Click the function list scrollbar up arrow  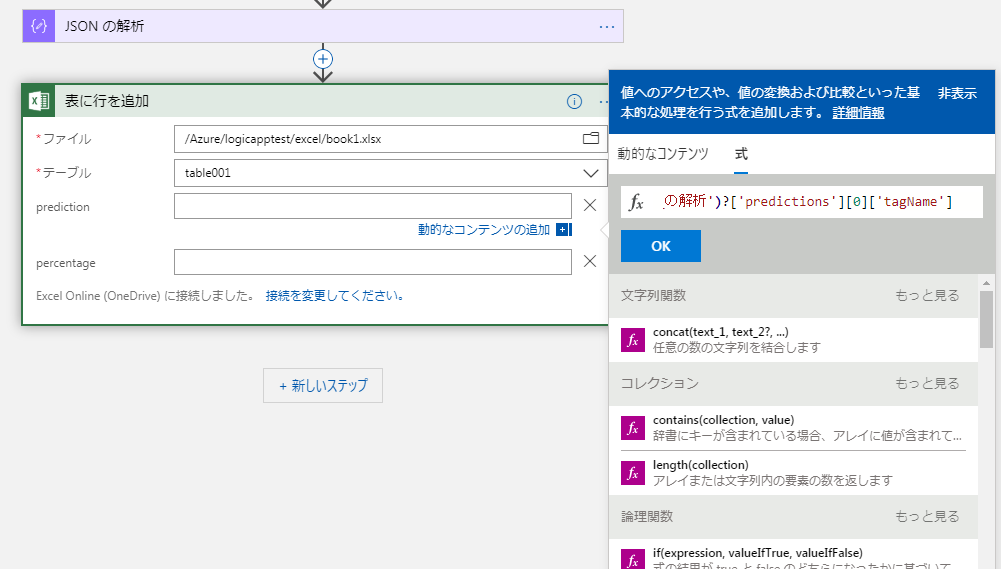(x=986, y=282)
